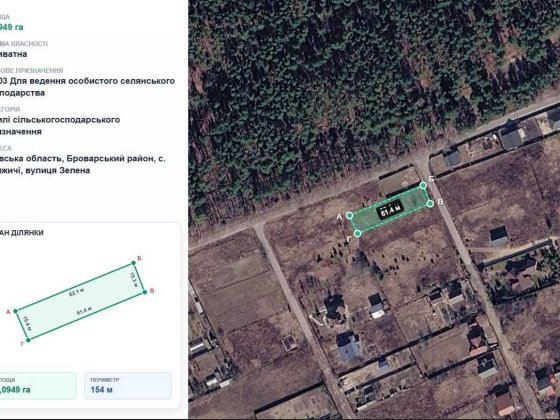Click the 0949 га area card below the plan
Screen dimensions: 560x420
coord(38,386)
